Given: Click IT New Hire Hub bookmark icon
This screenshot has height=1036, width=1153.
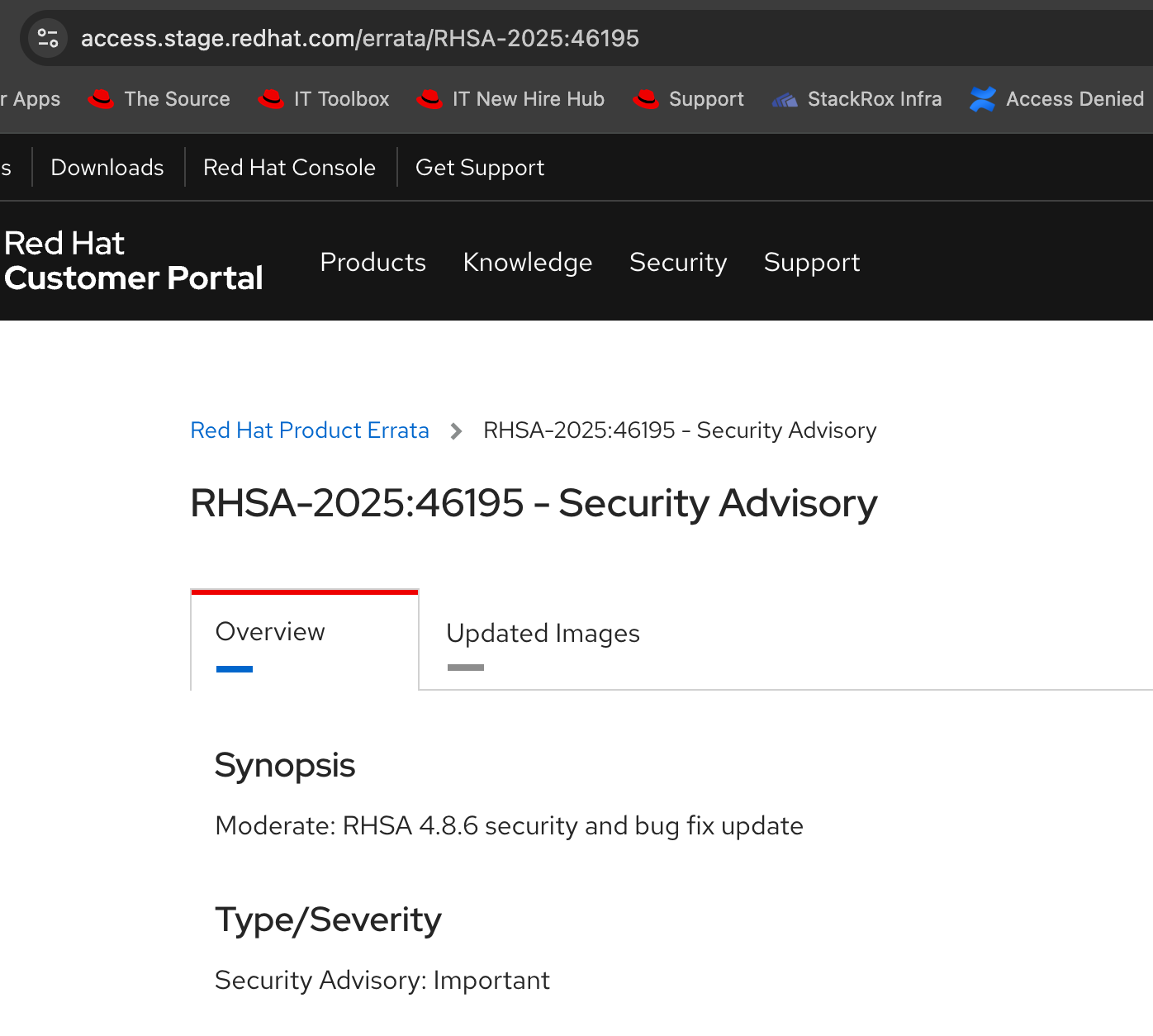Looking at the screenshot, I should (429, 99).
